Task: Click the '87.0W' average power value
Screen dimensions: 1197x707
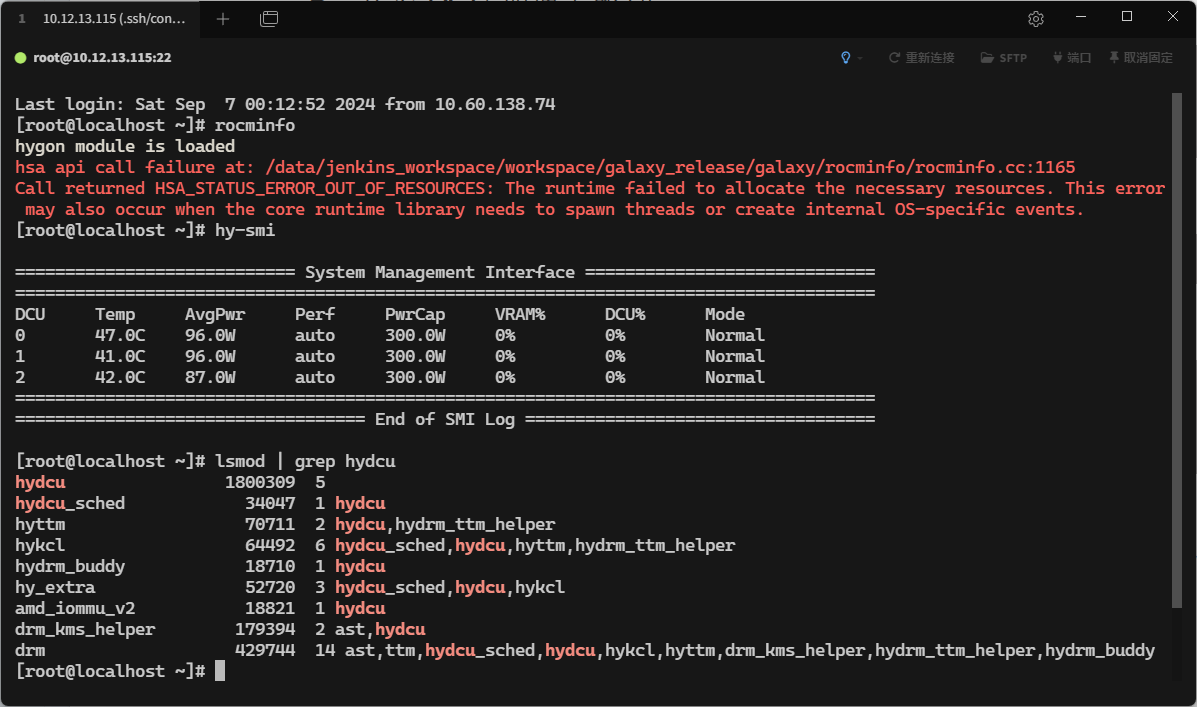Action: point(210,377)
